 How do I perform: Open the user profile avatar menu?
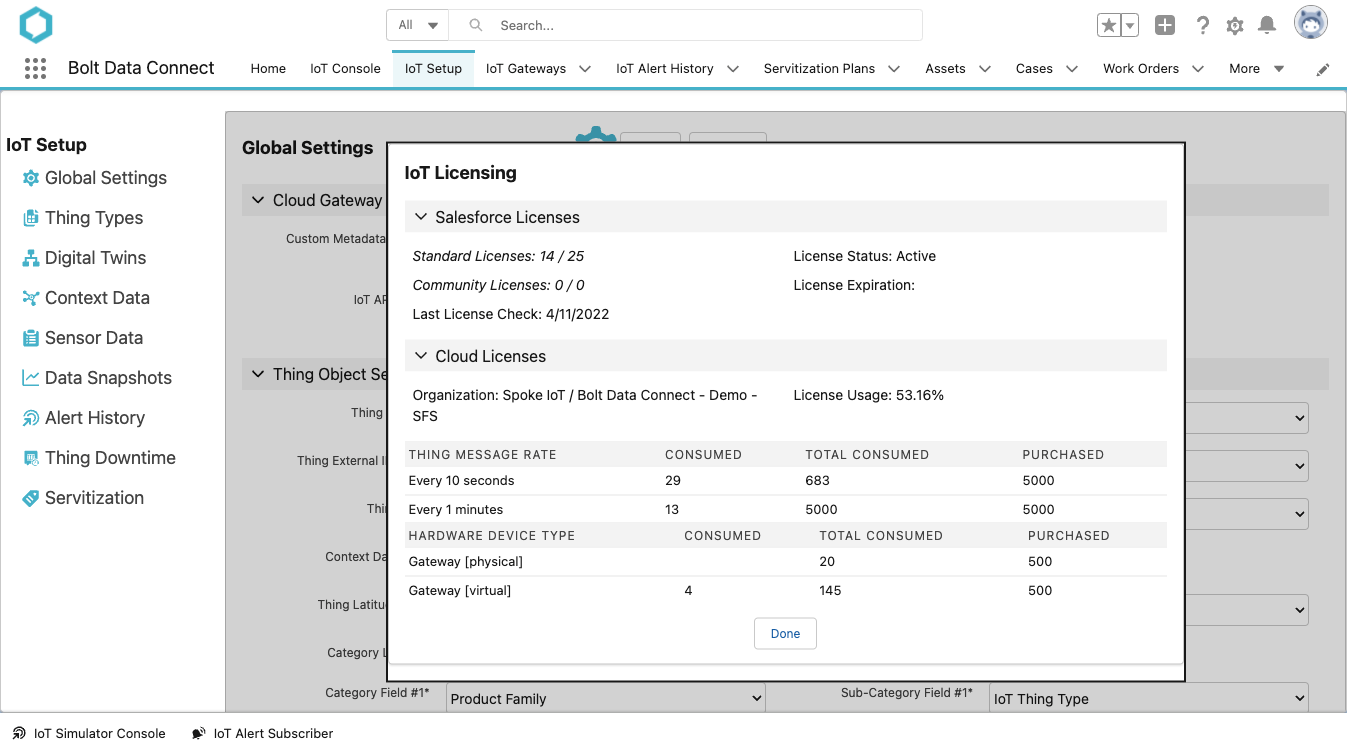pyautogui.click(x=1311, y=23)
